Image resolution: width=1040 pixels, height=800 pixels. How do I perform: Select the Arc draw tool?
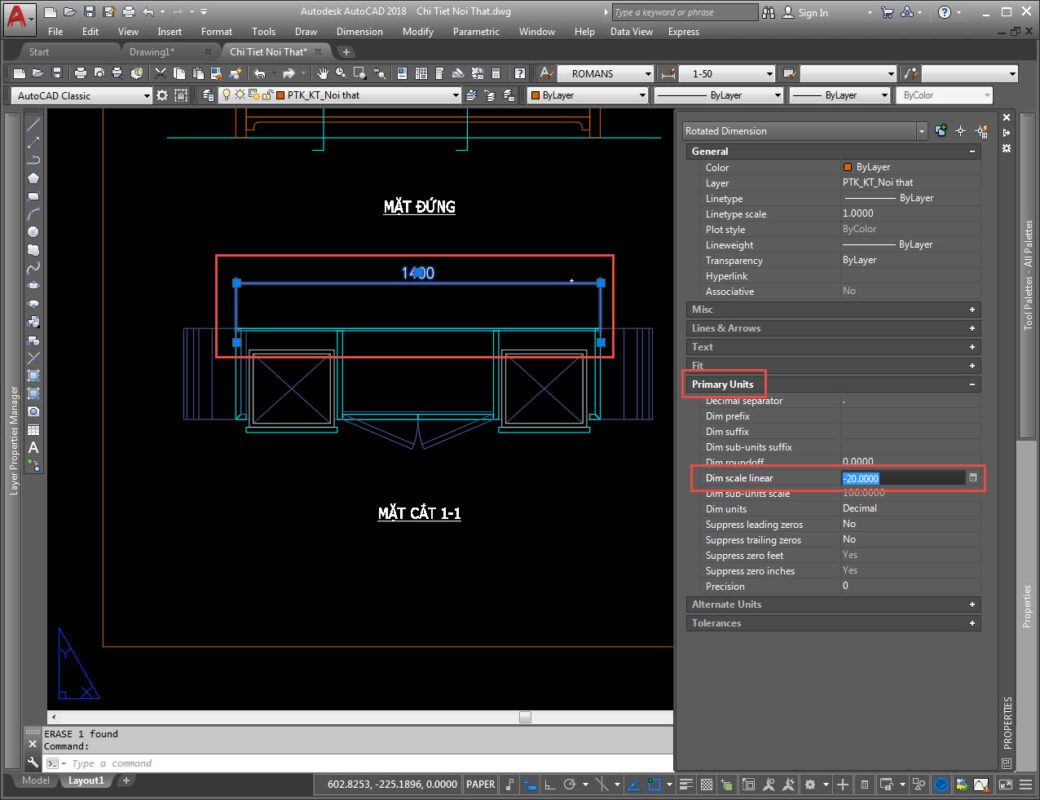(x=33, y=214)
